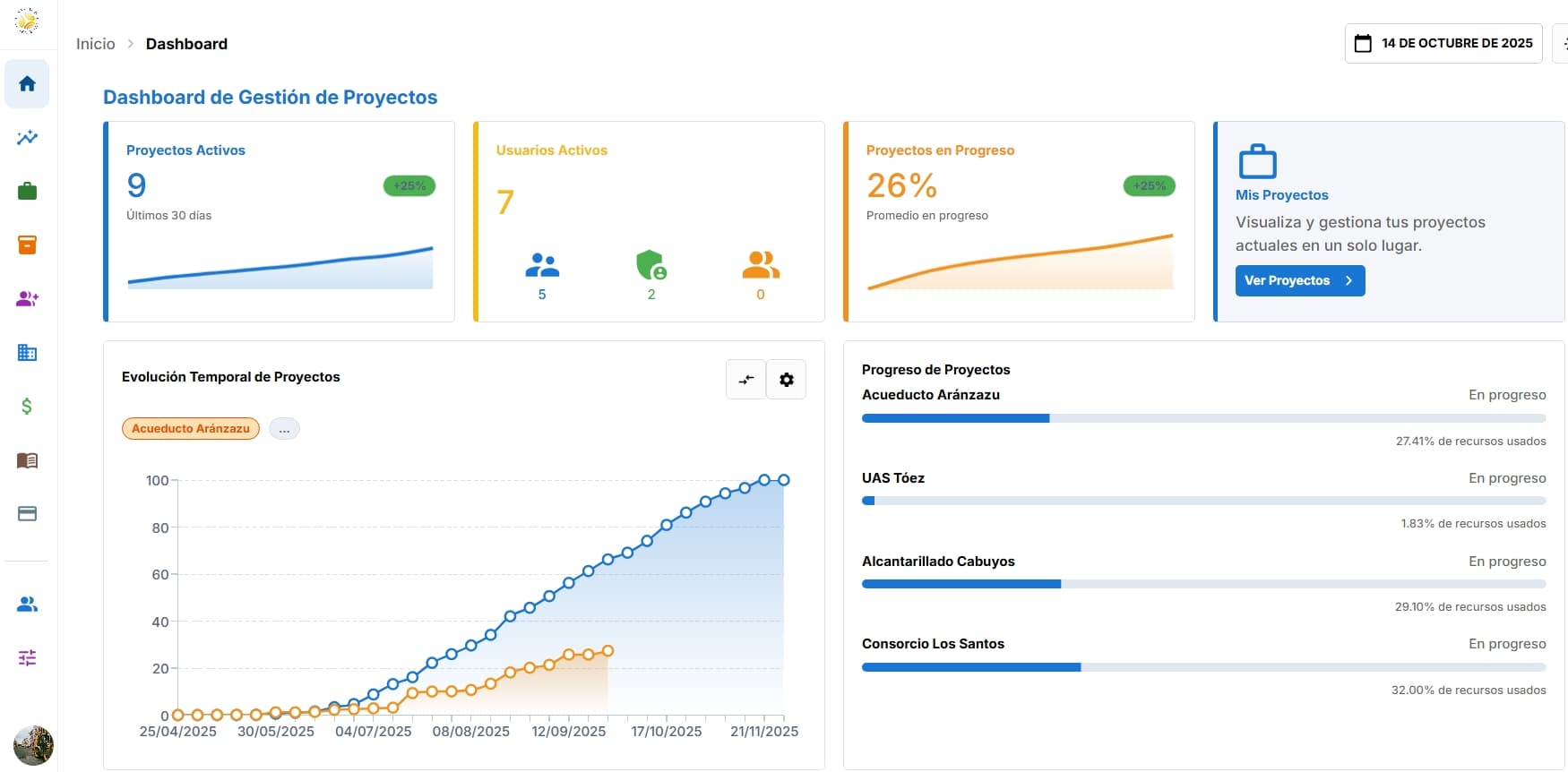Image resolution: width=1568 pixels, height=772 pixels.
Task: Click the app logo at top left
Action: pyautogui.click(x=27, y=21)
